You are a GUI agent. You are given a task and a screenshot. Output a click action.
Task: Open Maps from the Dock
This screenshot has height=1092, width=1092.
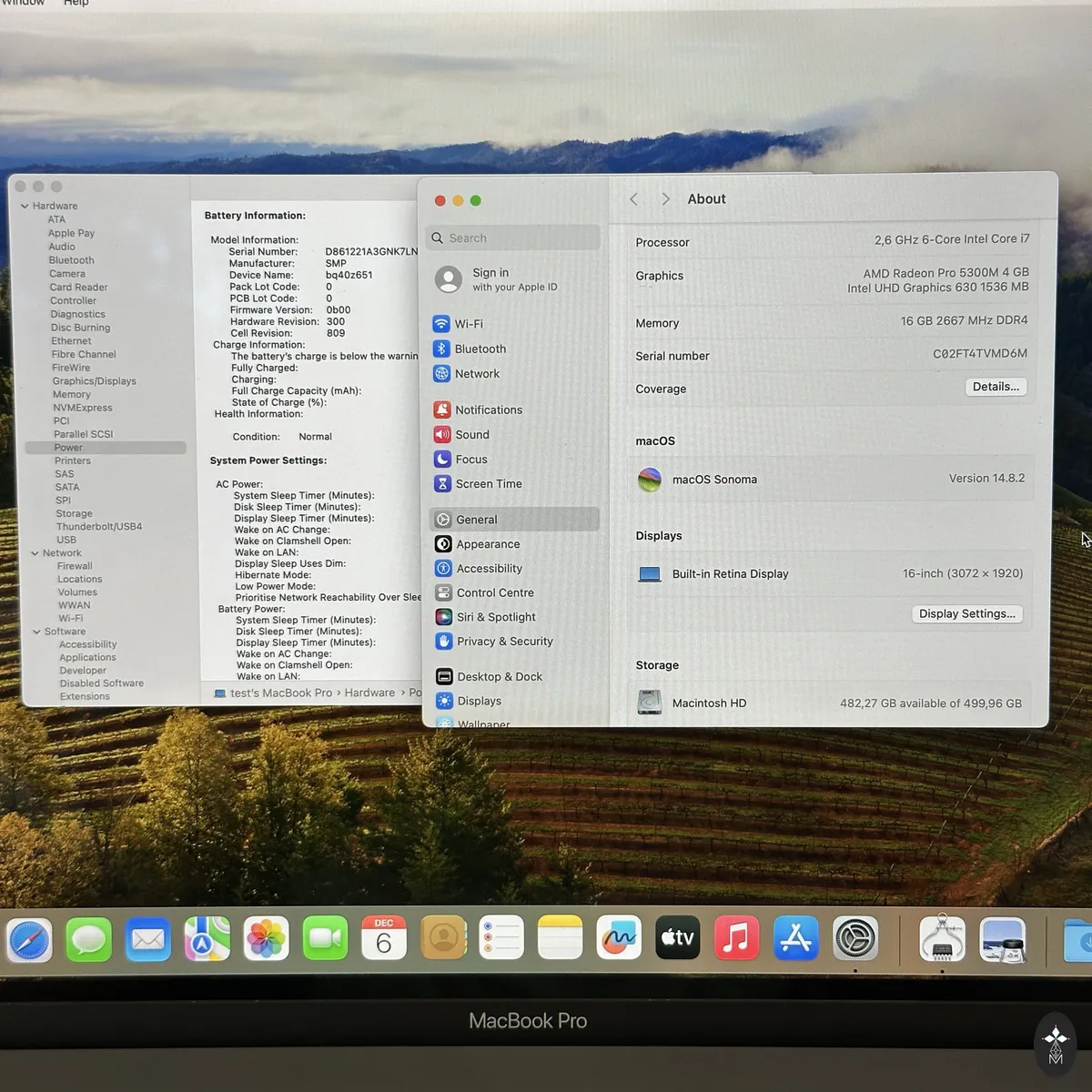[x=207, y=939]
